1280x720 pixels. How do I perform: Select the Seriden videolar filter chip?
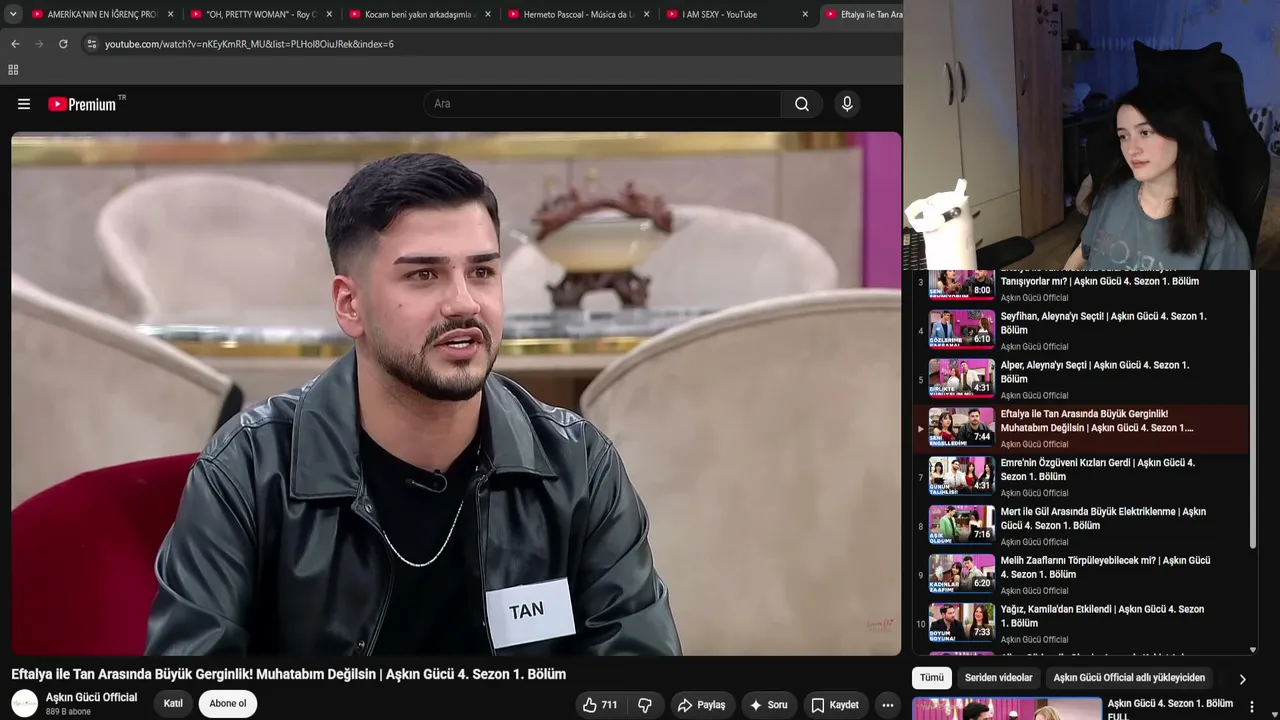coord(998,678)
